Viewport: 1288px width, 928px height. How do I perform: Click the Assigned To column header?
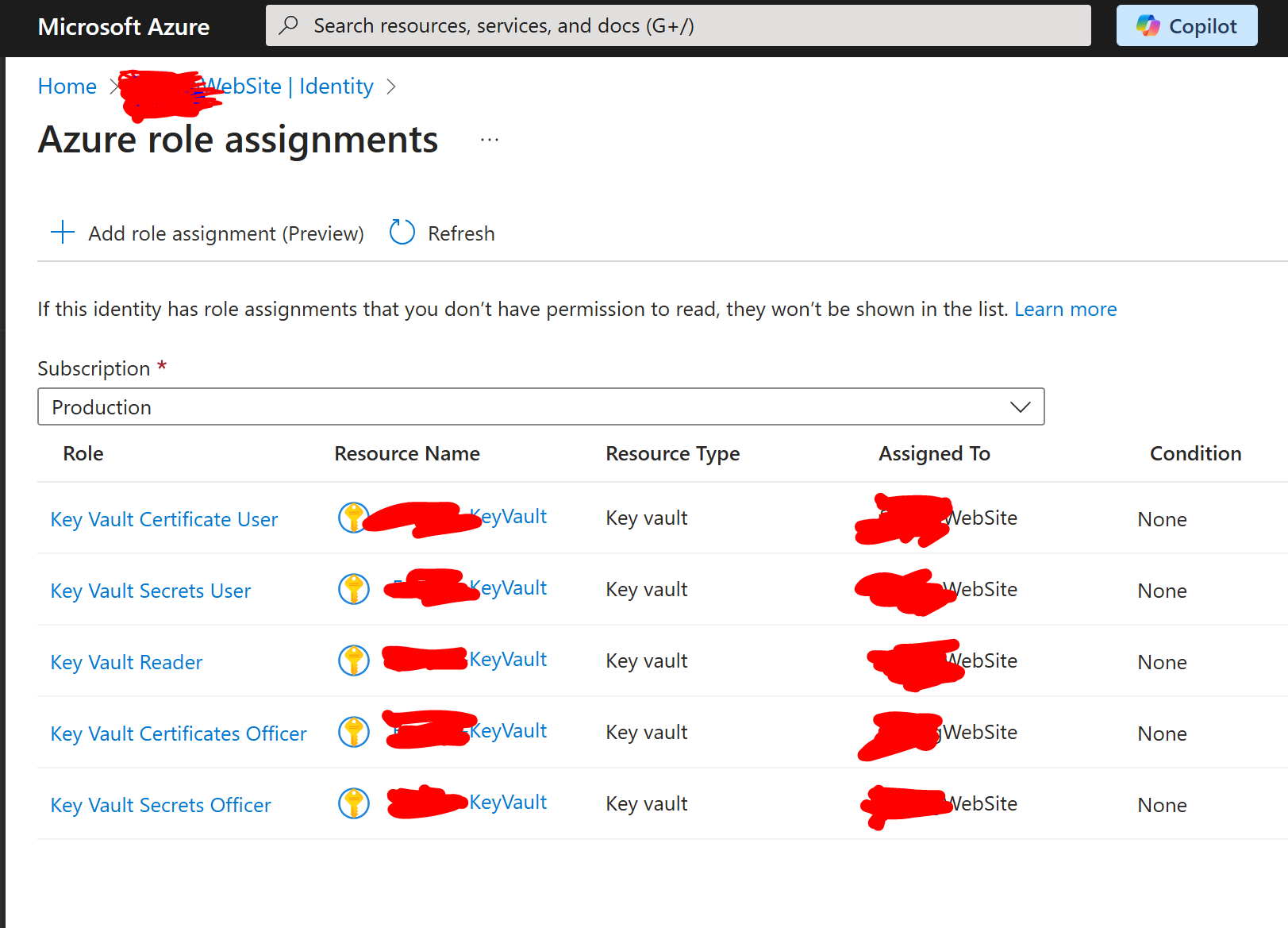(x=934, y=453)
